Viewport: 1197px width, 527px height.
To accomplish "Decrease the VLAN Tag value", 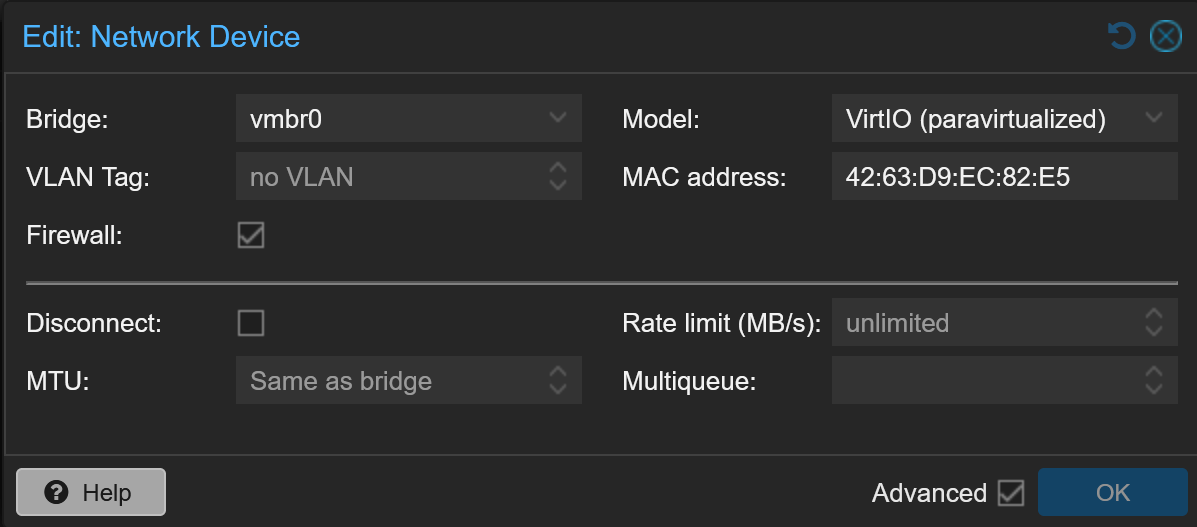I will coord(558,186).
